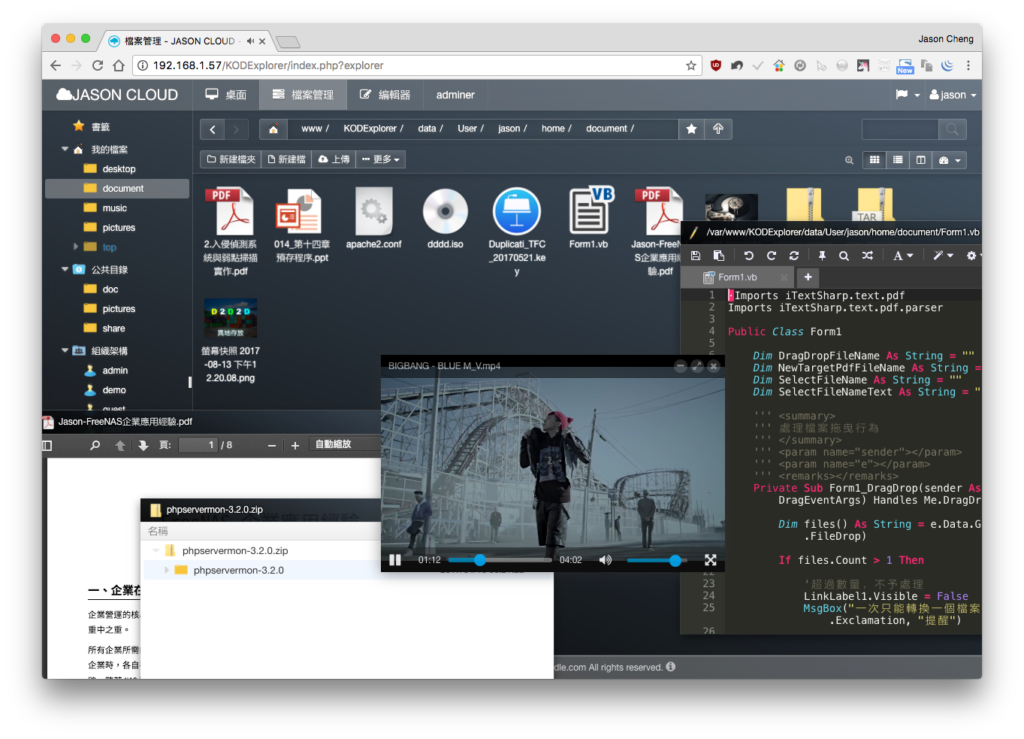Toggle fullscreen in the video player
The image size is (1024, 739).
point(711,560)
